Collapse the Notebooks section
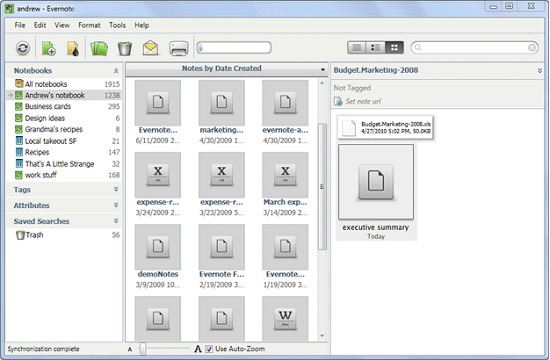Image resolution: width=550 pixels, height=360 pixels. pyautogui.click(x=116, y=71)
